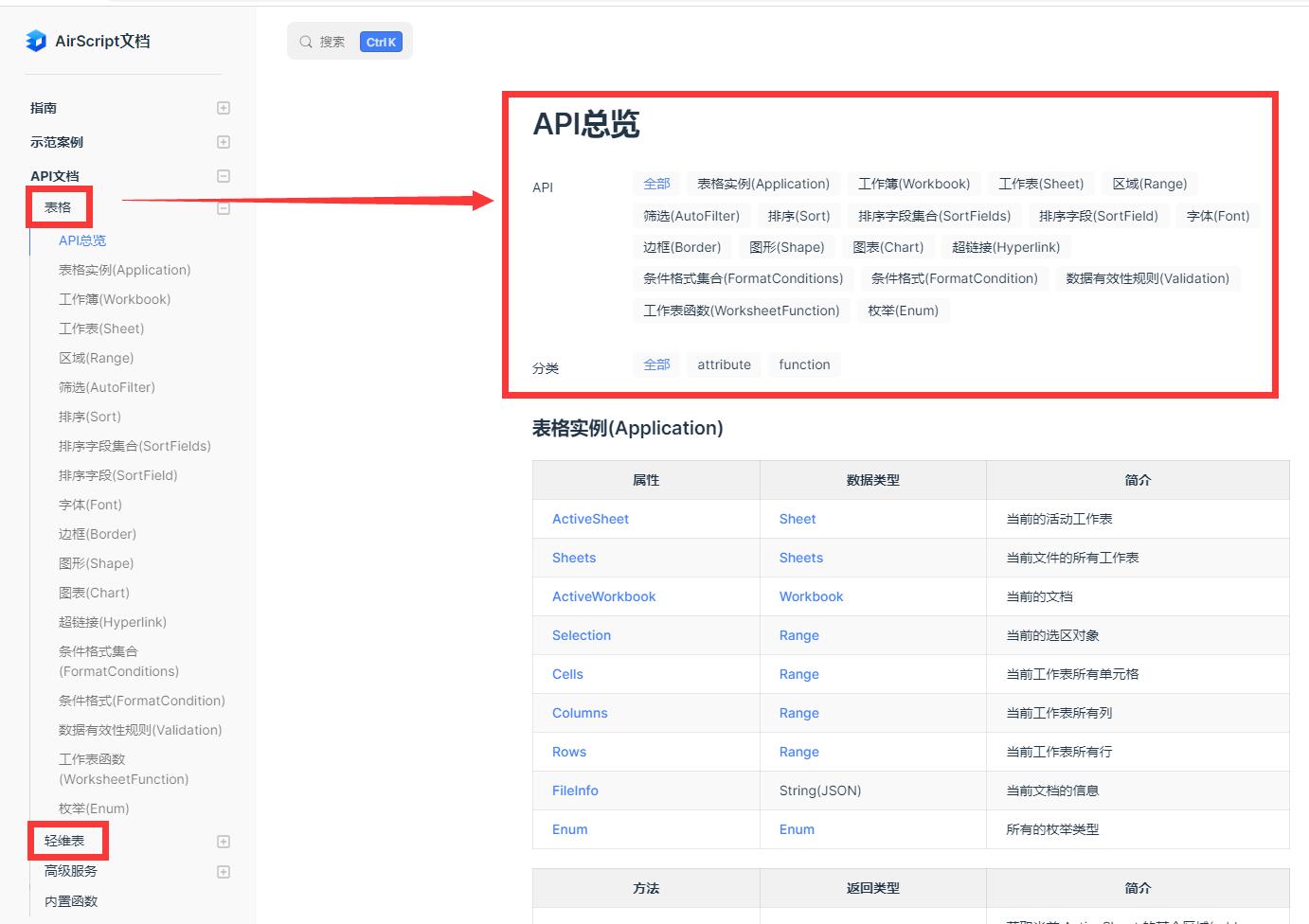Open the Sheets property link

point(574,558)
